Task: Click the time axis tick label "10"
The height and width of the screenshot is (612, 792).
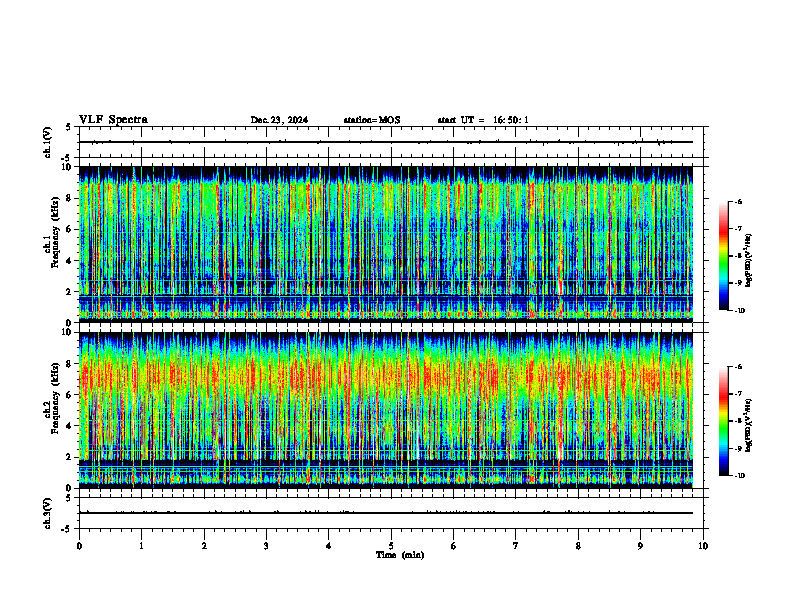Action: click(x=703, y=546)
